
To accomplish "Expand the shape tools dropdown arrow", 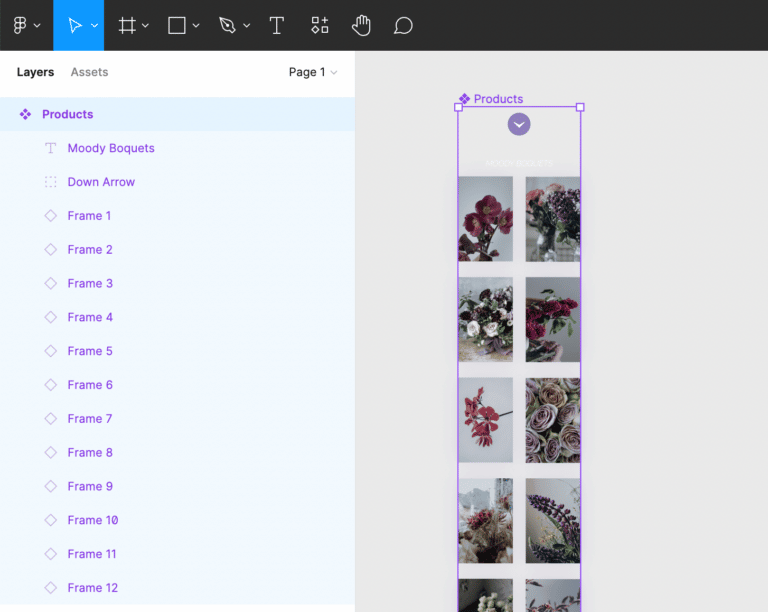I will [196, 26].
